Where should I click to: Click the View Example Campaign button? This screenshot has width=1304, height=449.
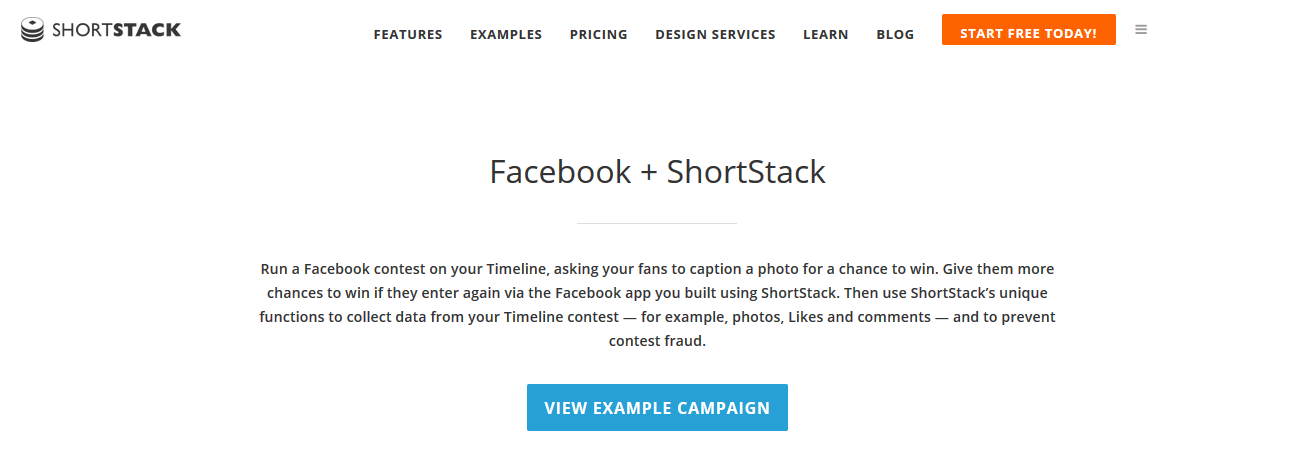657,408
